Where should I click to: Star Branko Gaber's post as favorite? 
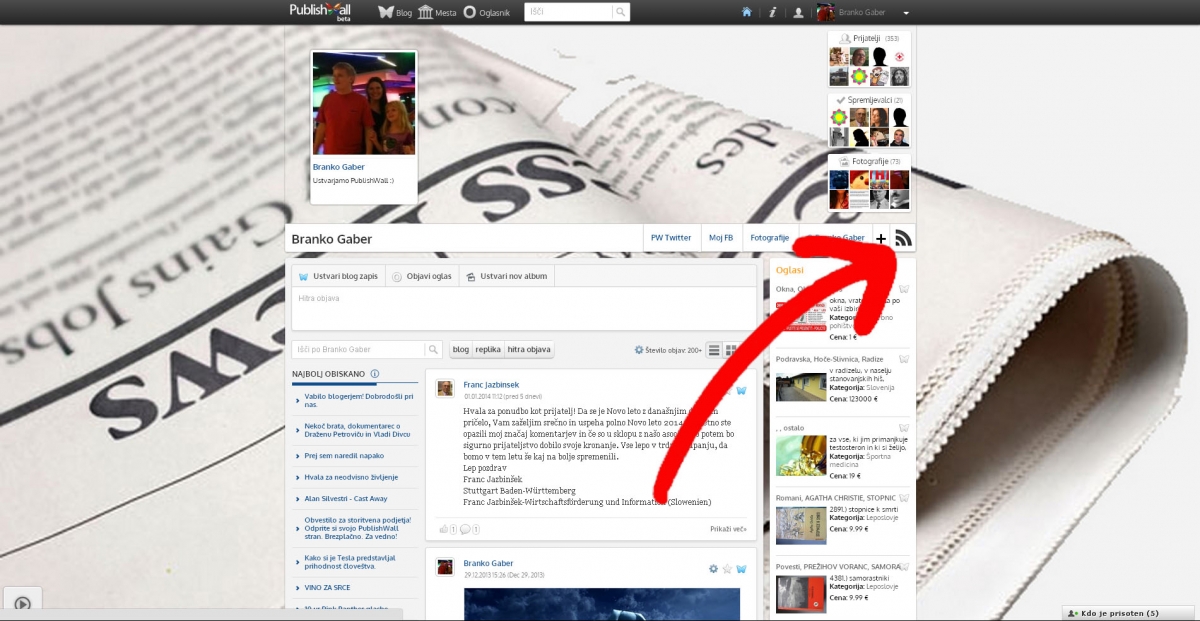click(x=727, y=568)
